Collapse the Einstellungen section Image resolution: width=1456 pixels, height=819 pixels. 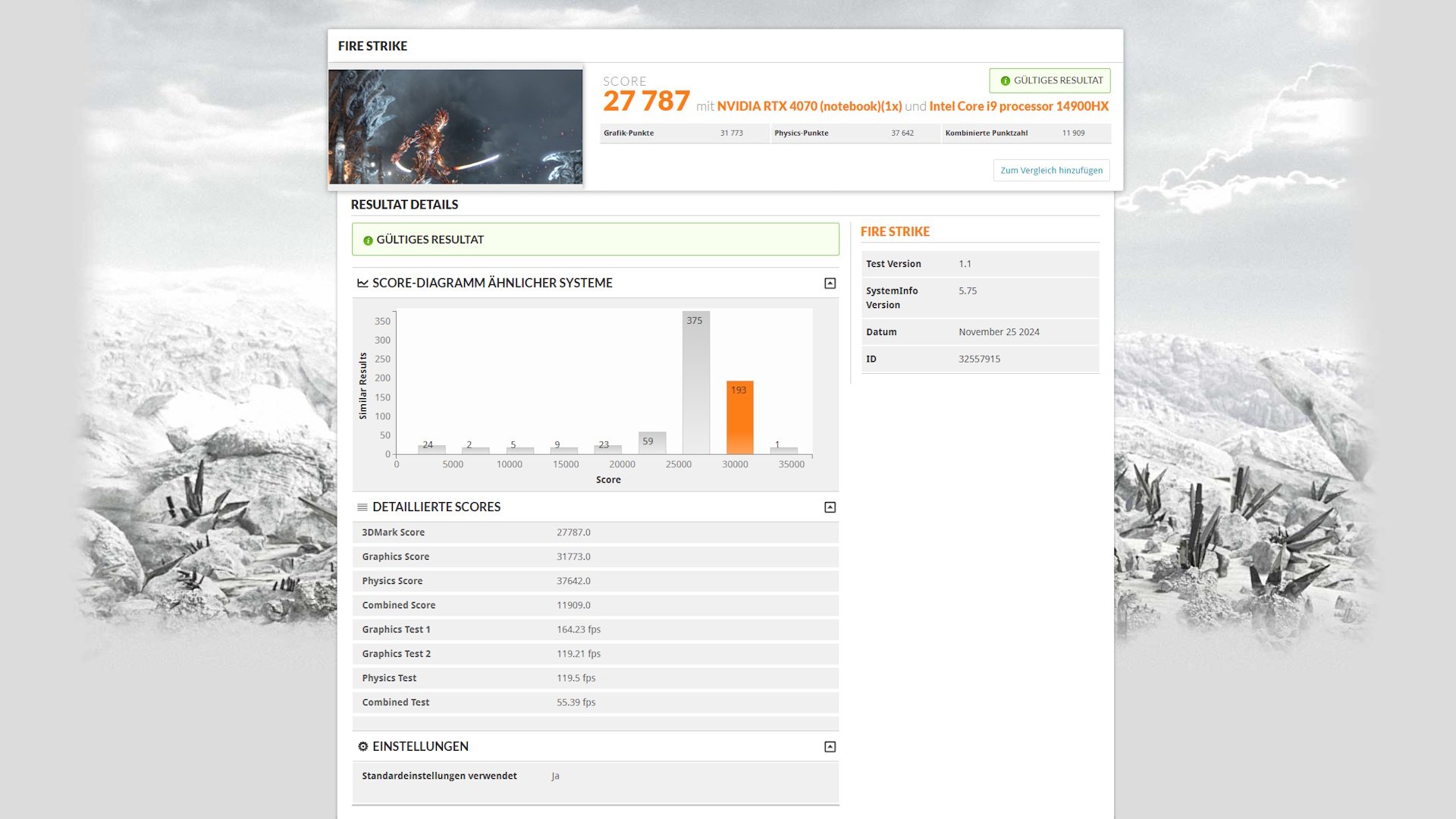coord(830,747)
